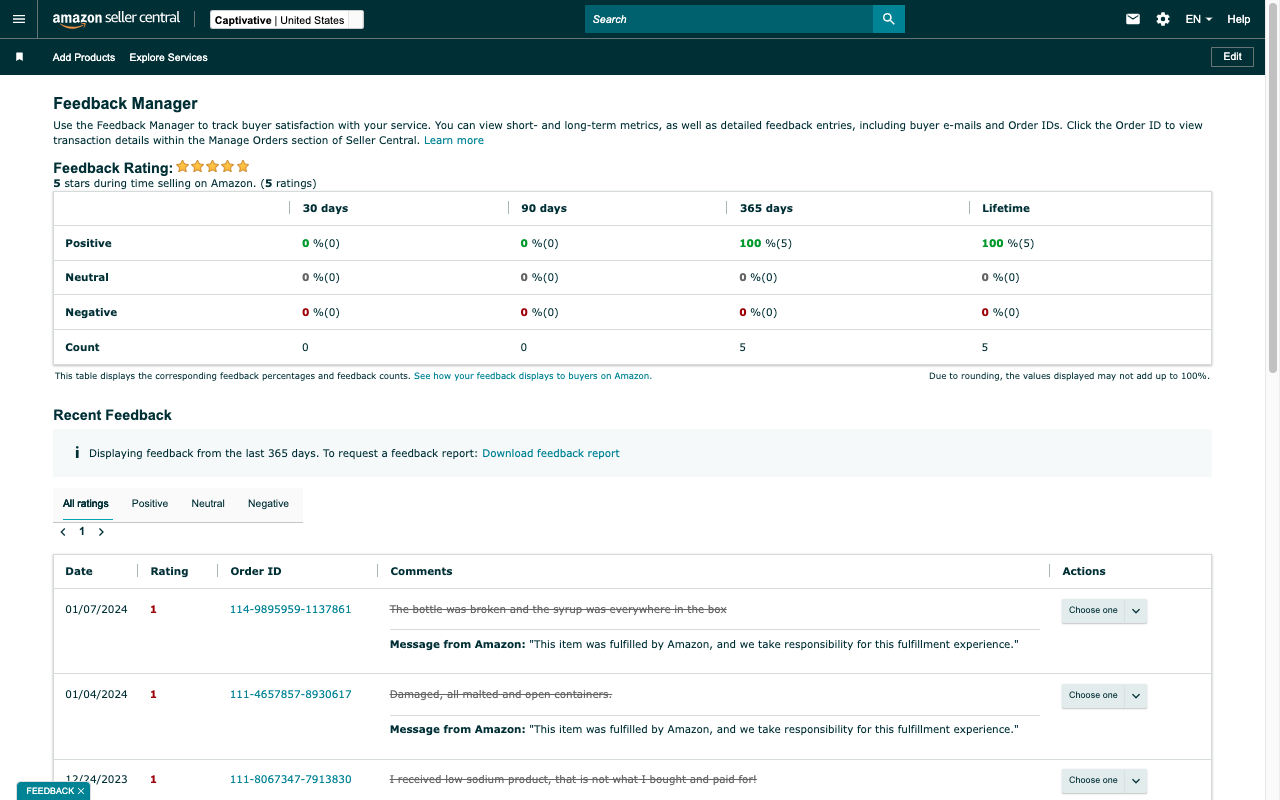
Task: Click the Actions column header
Action: [x=1084, y=571]
